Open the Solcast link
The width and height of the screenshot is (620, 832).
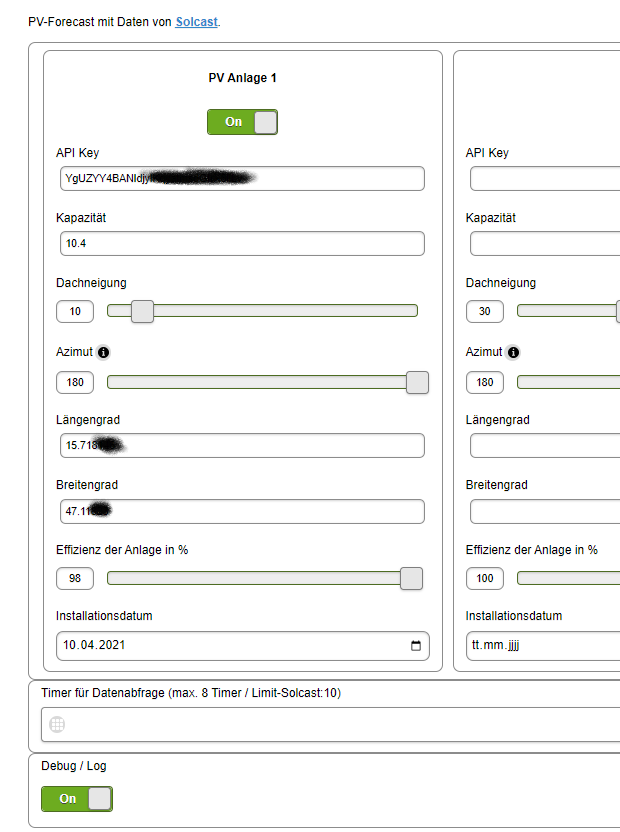(196, 22)
